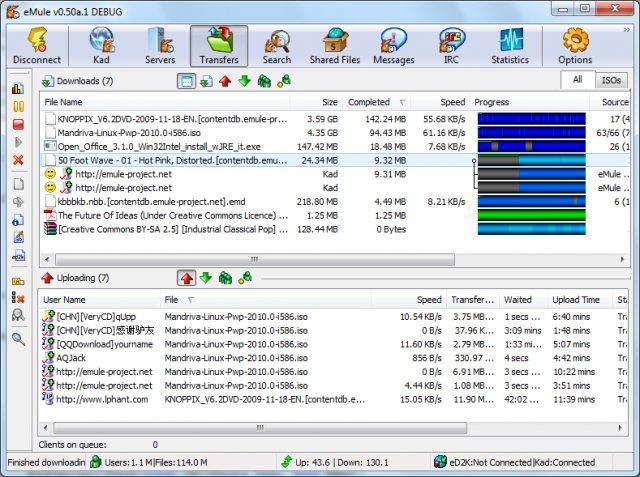640x477 pixels.
Task: Select the Mandriva-Linux-Pwp-2010.0-i586.iso download row
Action: 335,133
